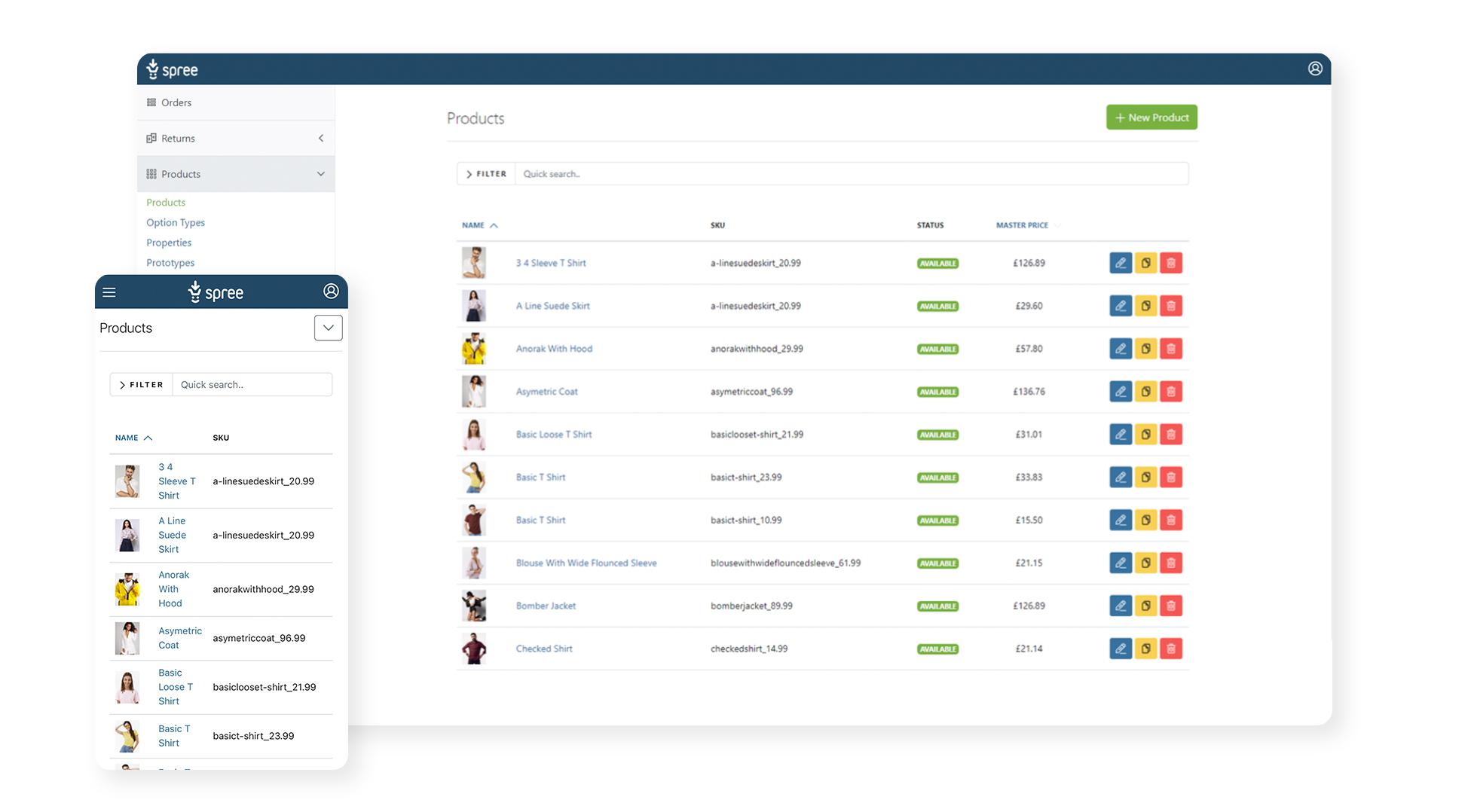This screenshot has width=1474, height=812.
Task: Expand the Products dropdown in the mobile view
Action: (x=328, y=328)
